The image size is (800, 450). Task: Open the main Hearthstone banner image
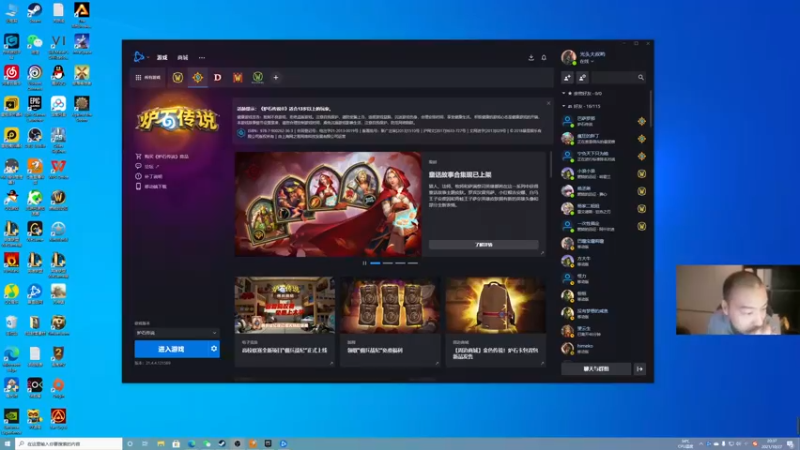(328, 204)
